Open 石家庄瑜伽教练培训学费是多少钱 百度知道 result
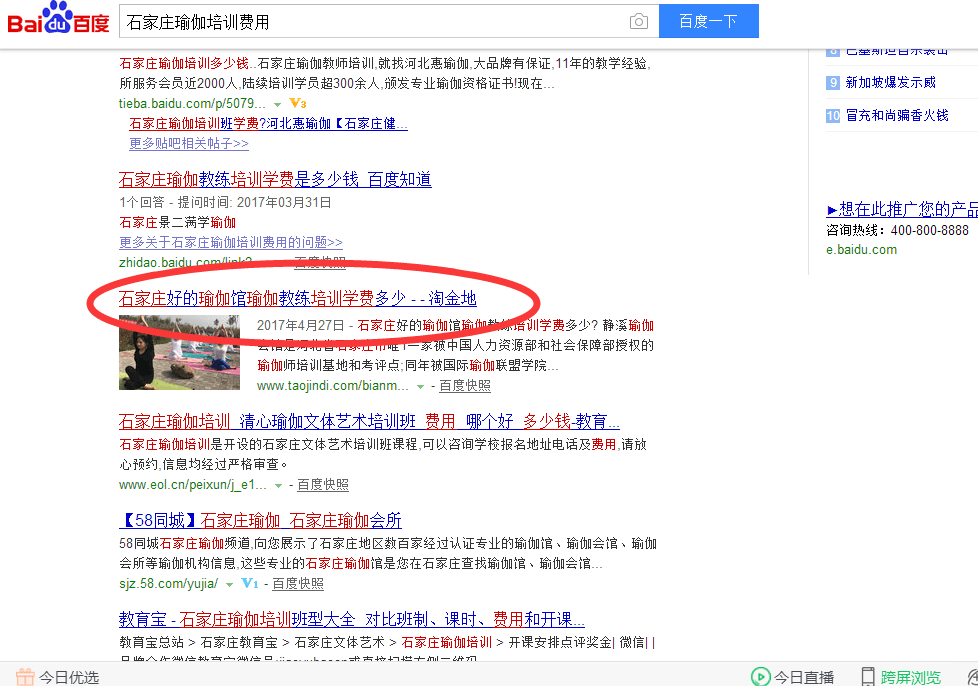 coord(275,180)
